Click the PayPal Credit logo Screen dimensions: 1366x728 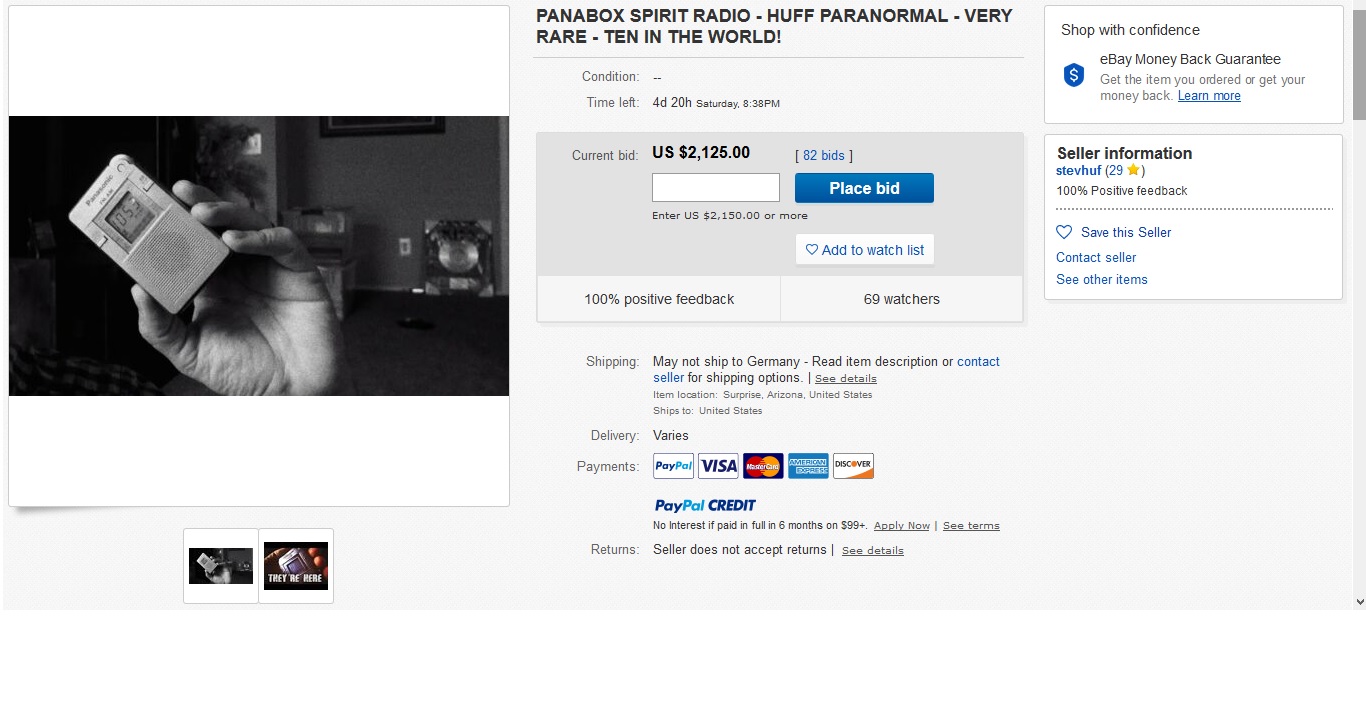coord(705,505)
